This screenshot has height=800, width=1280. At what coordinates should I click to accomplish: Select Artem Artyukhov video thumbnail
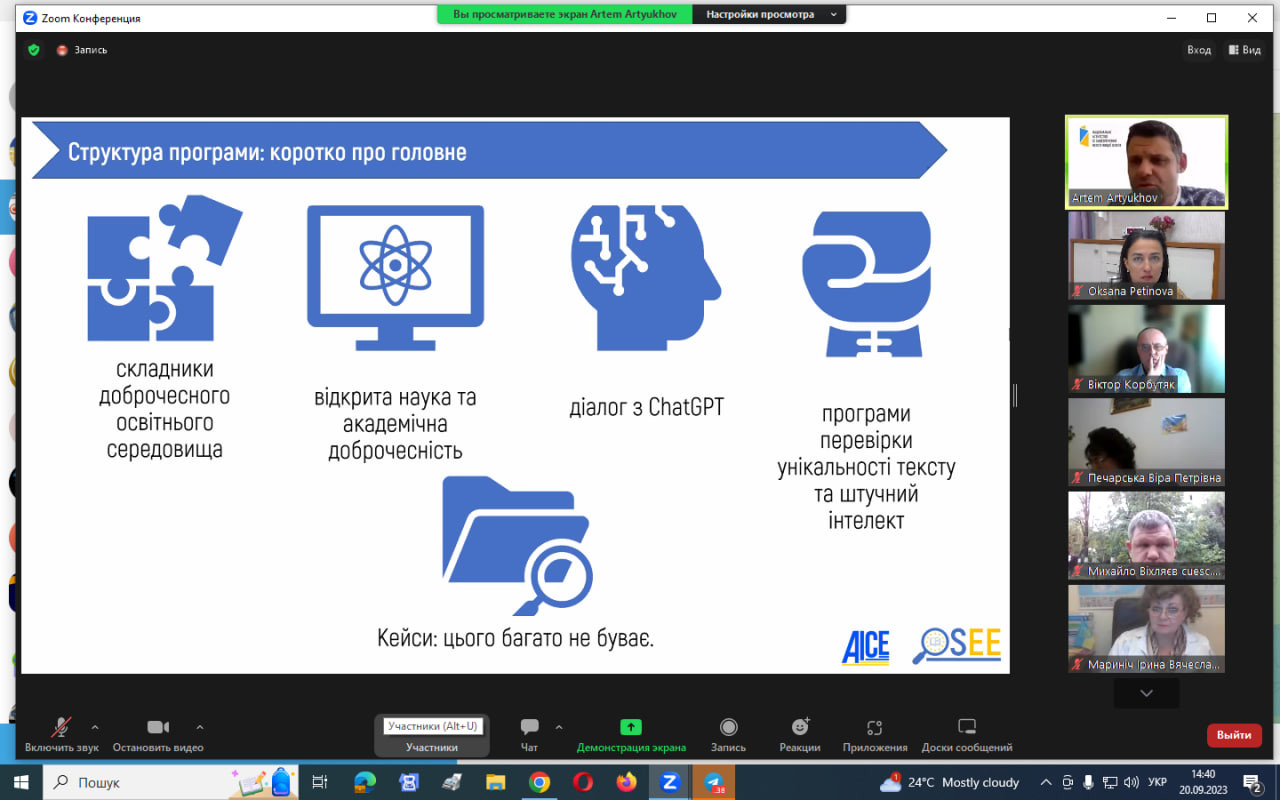(1146, 162)
